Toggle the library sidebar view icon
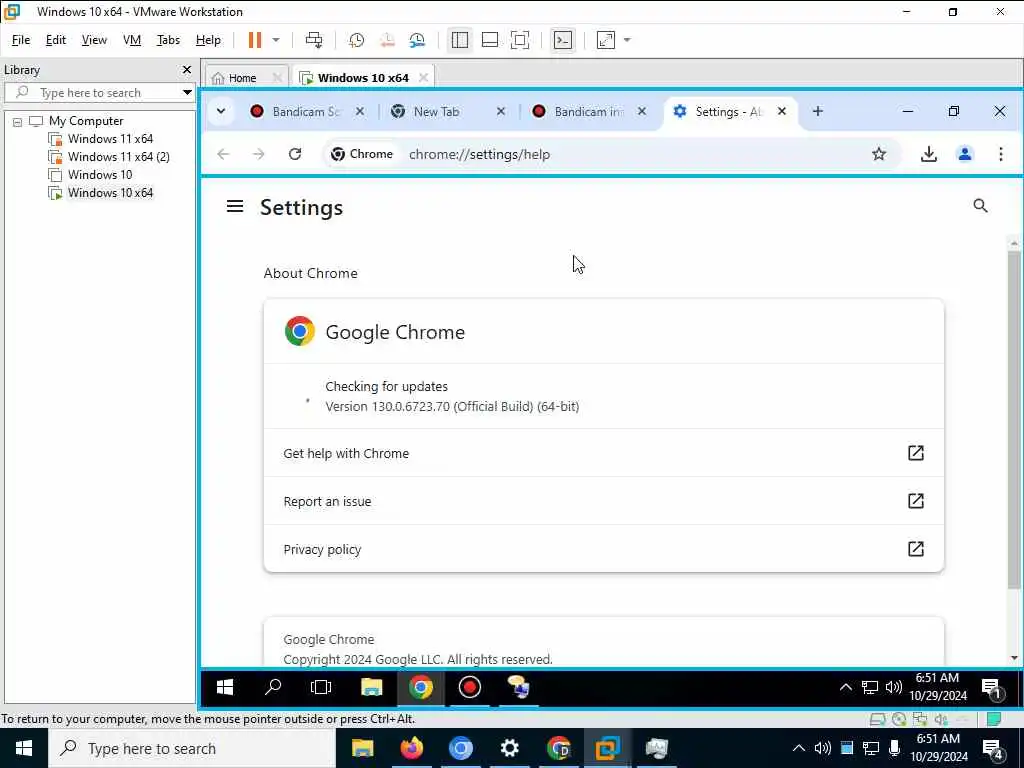Screen dimensions: 1024x768 pyautogui.click(x=460, y=40)
